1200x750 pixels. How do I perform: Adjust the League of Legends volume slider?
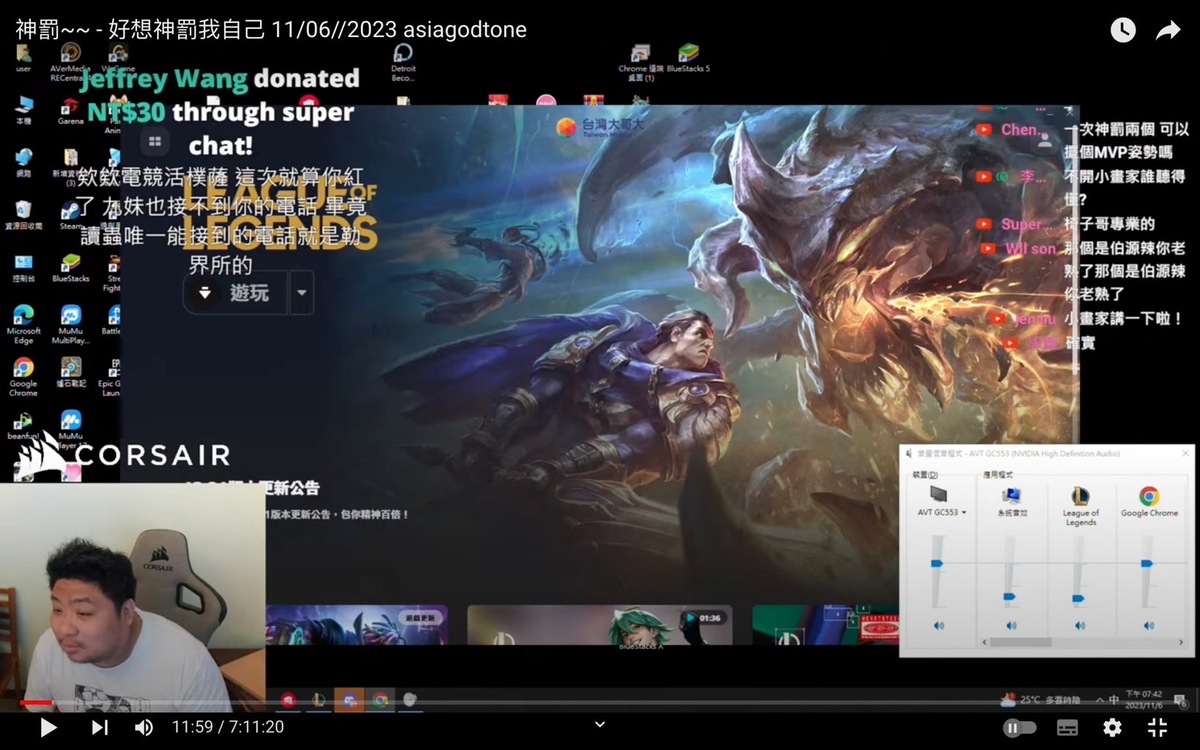[x=1078, y=598]
